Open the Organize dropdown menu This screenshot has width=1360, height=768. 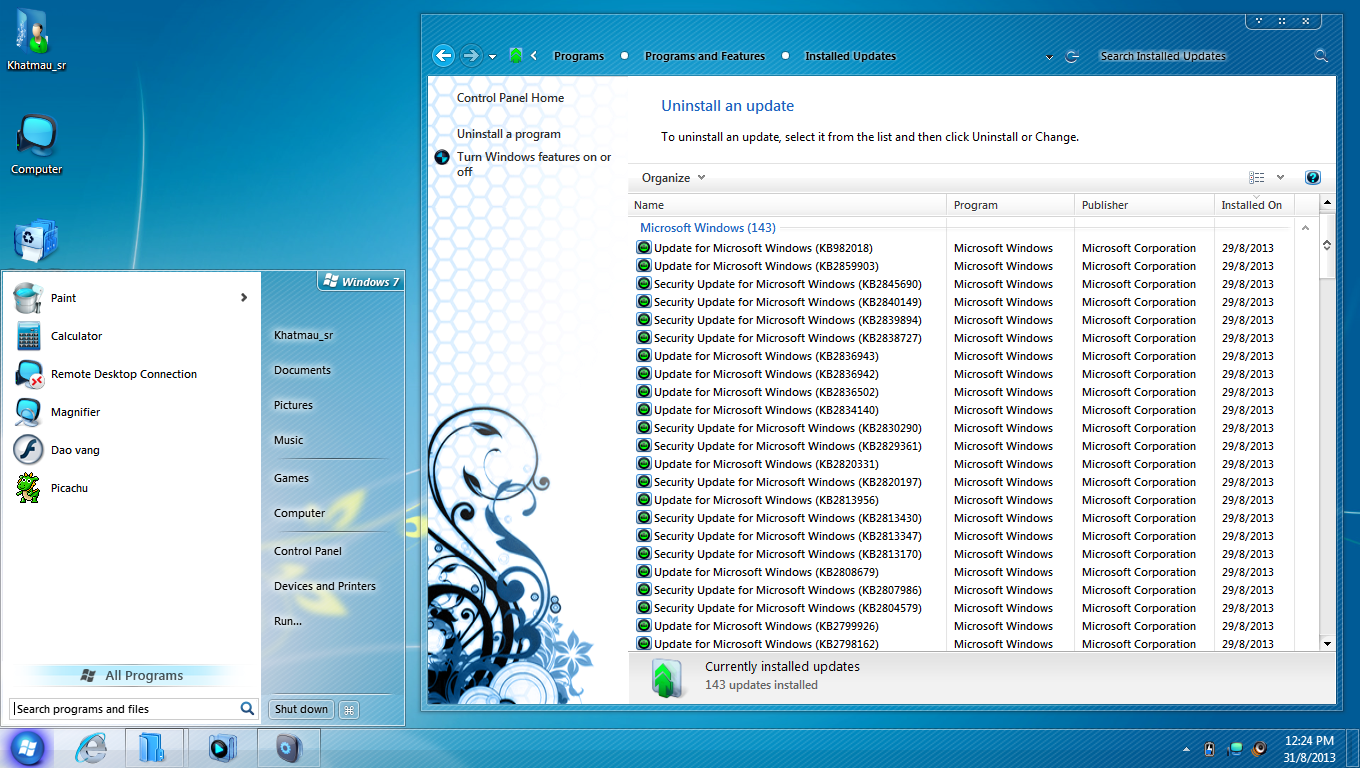pyautogui.click(x=673, y=178)
